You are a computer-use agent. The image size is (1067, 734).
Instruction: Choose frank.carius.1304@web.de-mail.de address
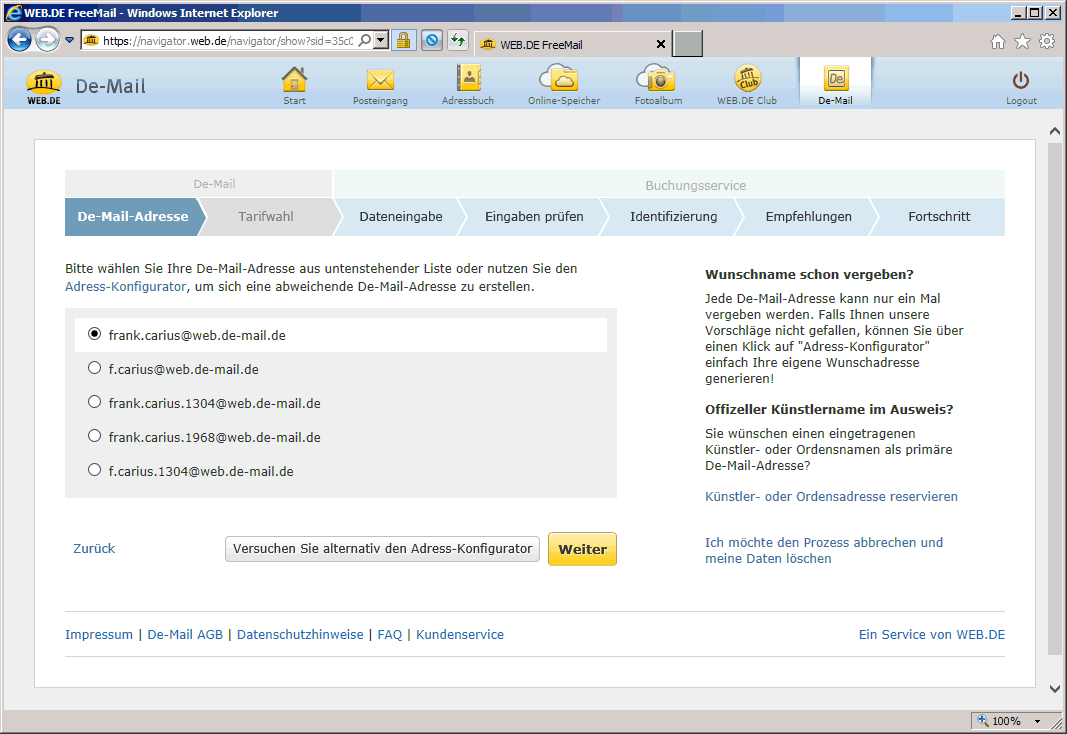click(95, 402)
